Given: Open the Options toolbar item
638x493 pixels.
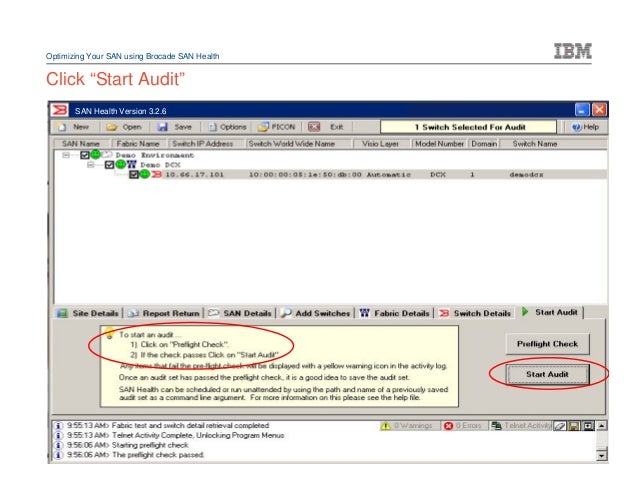Looking at the screenshot, I should tap(227, 127).
